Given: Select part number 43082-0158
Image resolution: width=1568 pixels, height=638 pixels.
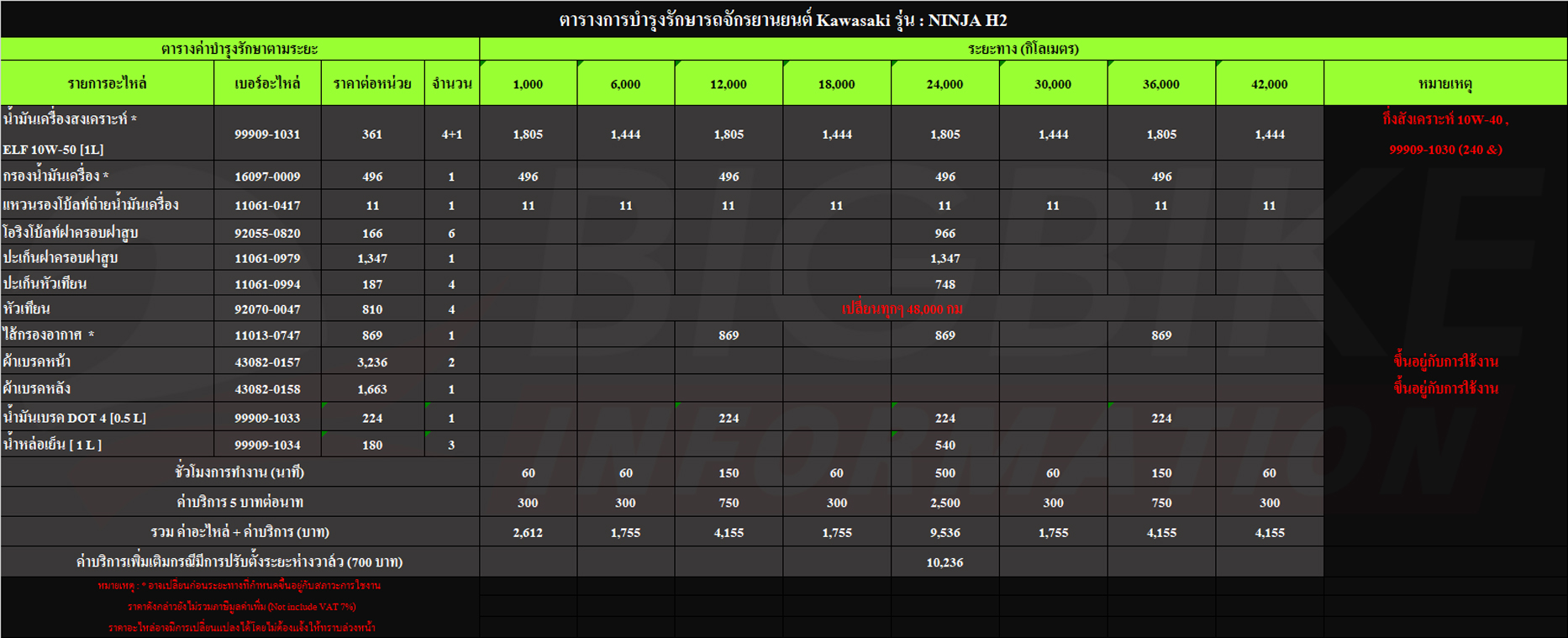Looking at the screenshot, I should tap(267, 389).
